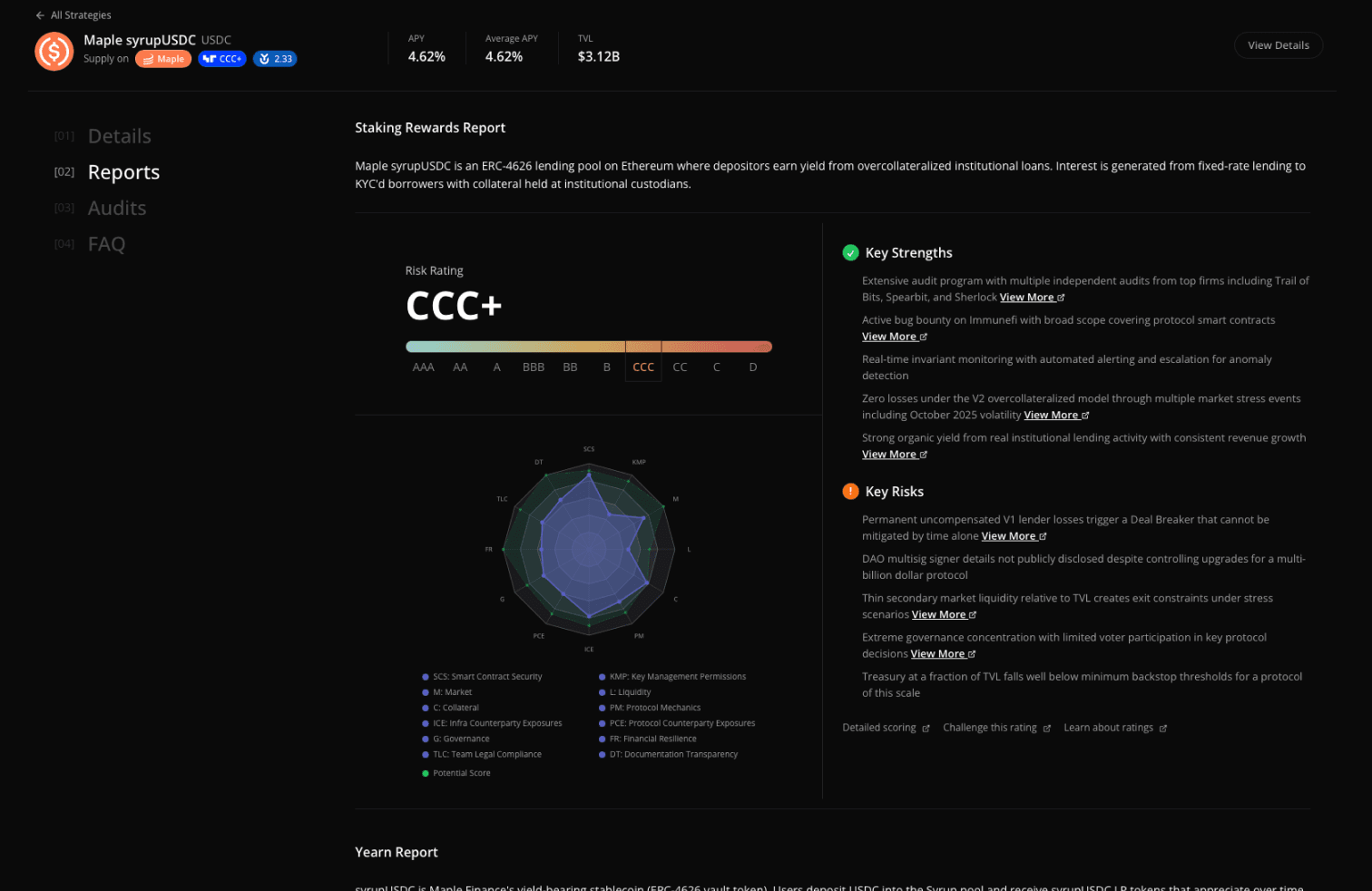This screenshot has height=891, width=1372.
Task: Click G: Governance legend dot
Action: pos(426,739)
